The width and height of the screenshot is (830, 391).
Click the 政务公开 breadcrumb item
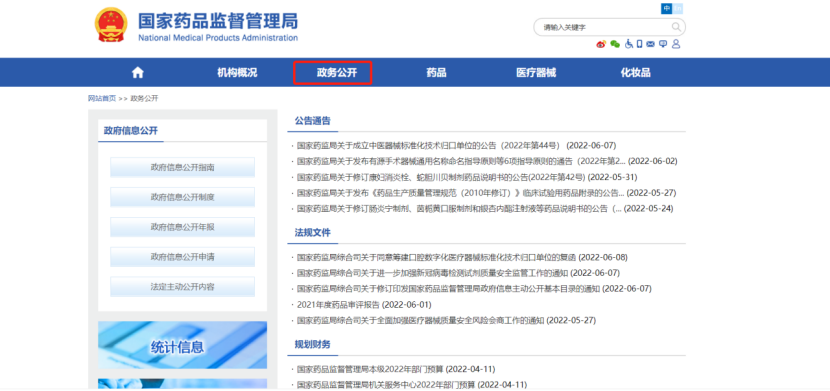coord(144,98)
